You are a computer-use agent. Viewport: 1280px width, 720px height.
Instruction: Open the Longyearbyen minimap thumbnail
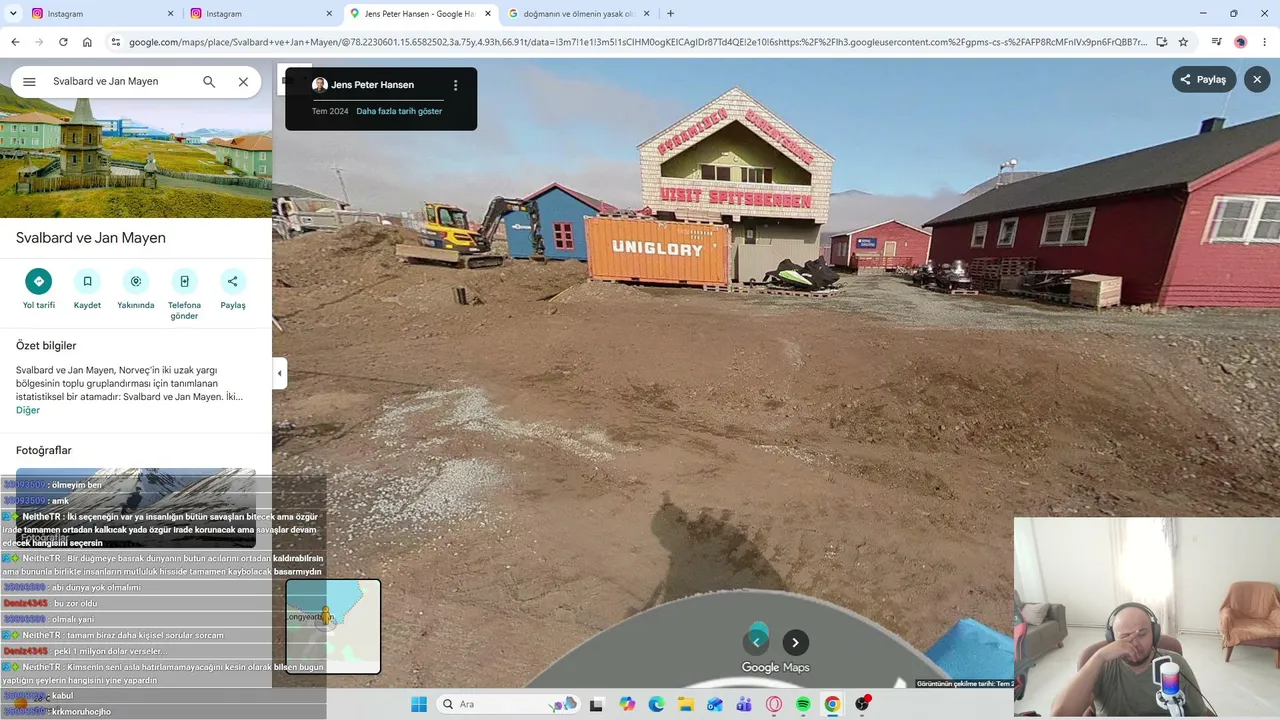point(333,627)
